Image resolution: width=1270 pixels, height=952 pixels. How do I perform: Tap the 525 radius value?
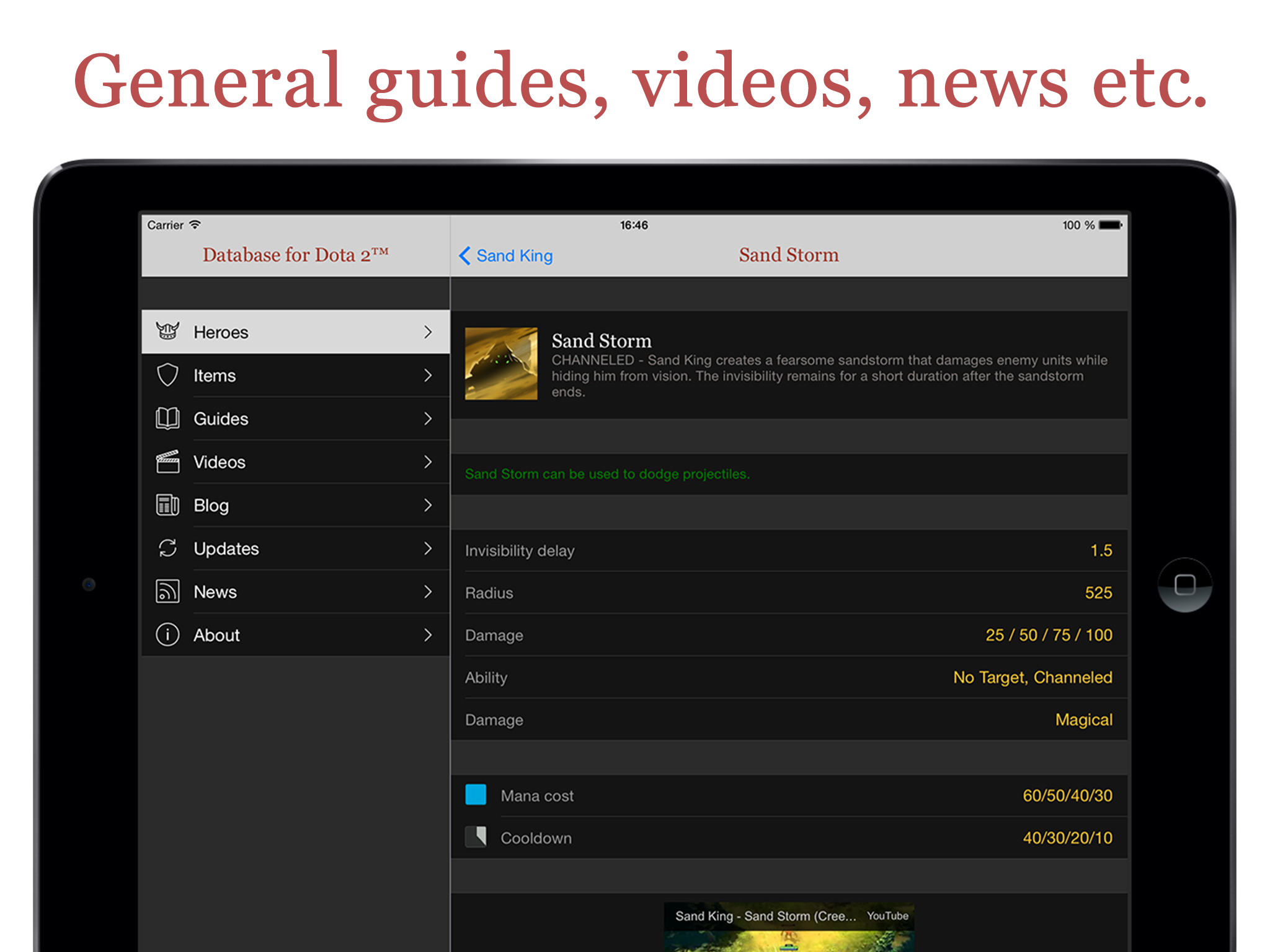click(1098, 593)
